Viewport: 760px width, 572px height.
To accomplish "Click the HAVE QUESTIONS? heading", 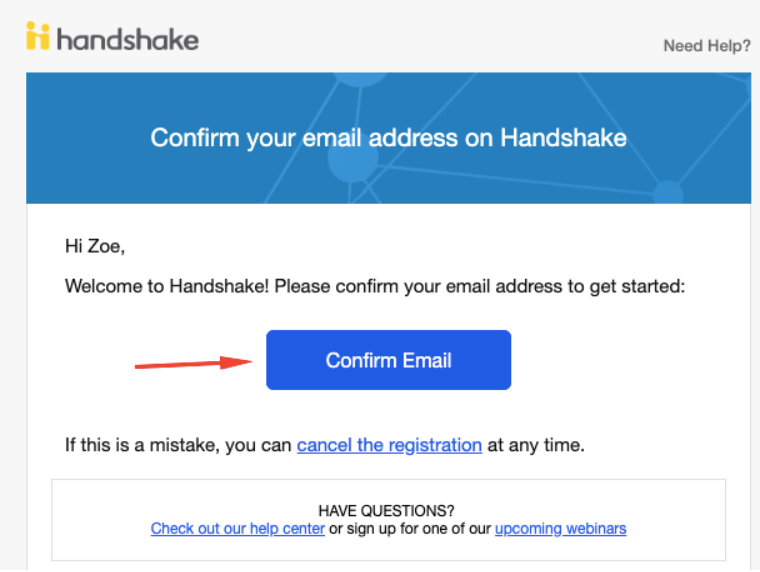I will (x=386, y=510).
